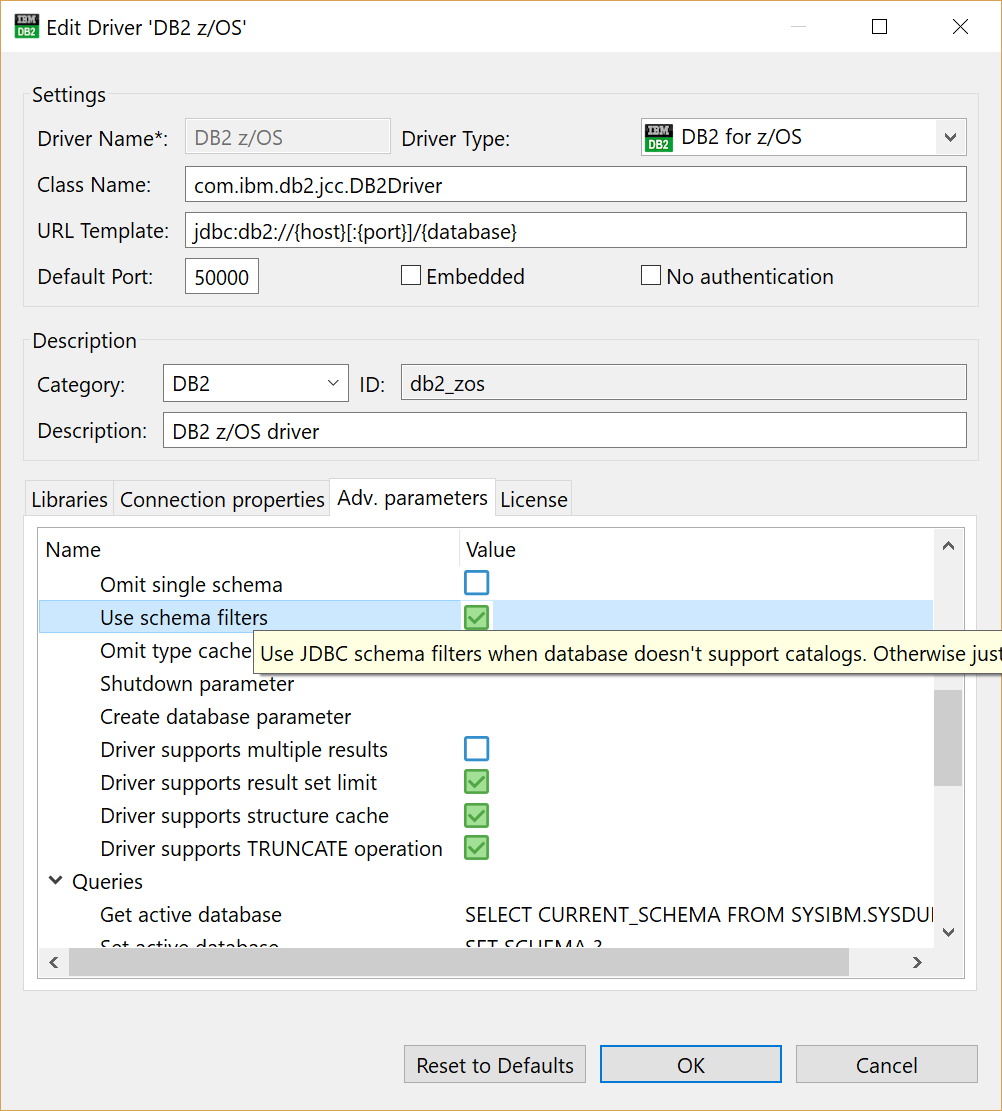Check the Omit single schema option
The height and width of the screenshot is (1111, 1002).
click(476, 583)
